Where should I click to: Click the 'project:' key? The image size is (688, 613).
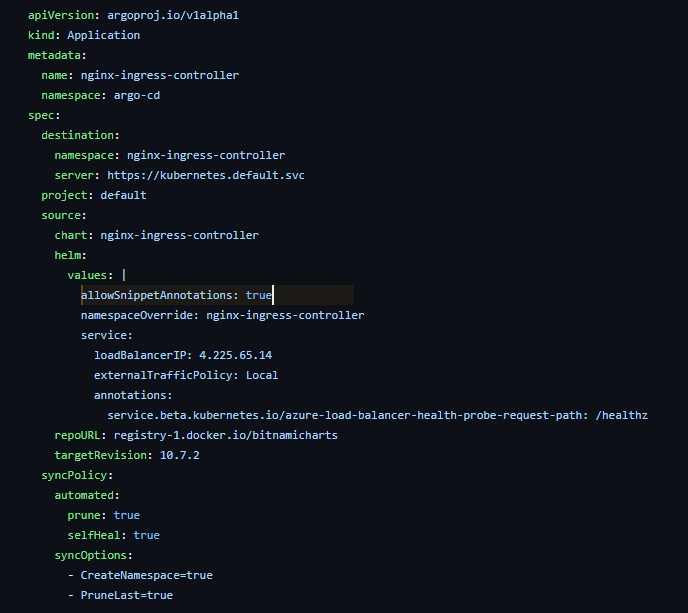click(67, 195)
